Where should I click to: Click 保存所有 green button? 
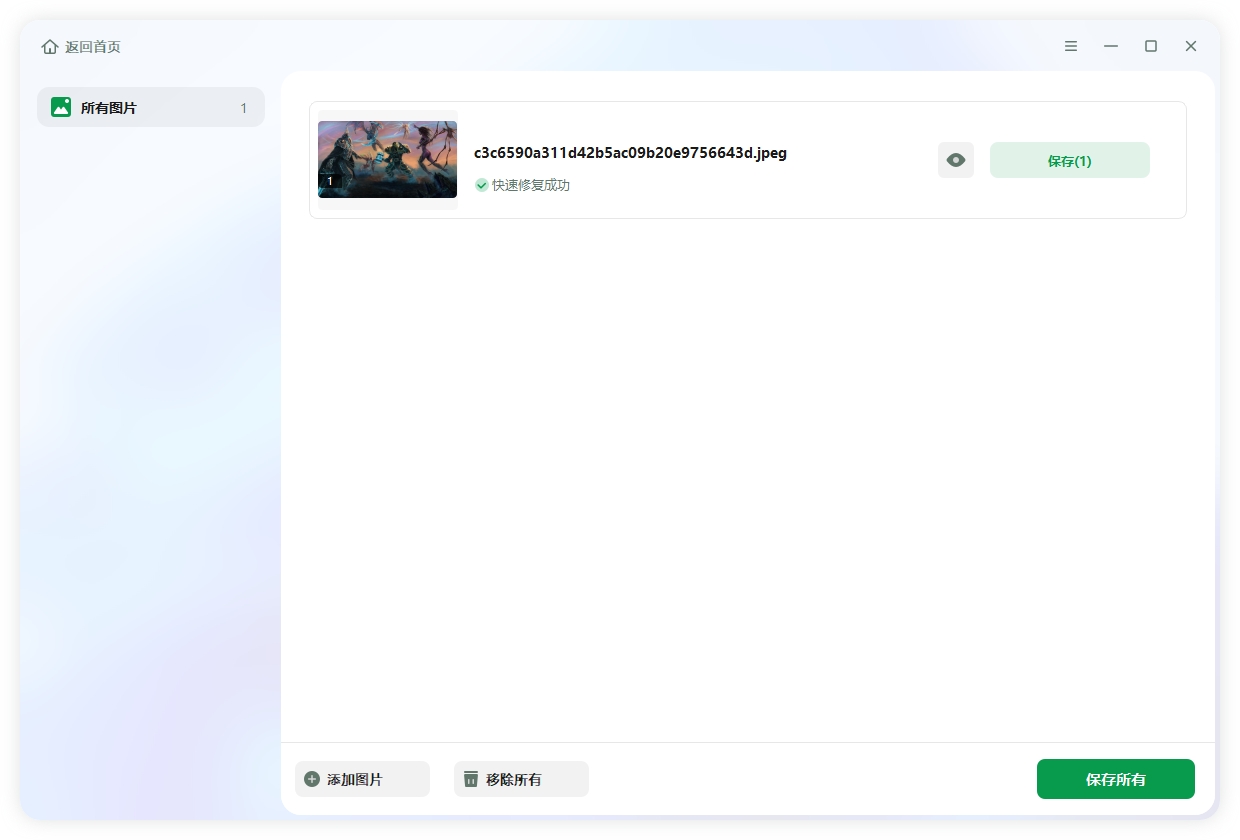tap(1116, 779)
